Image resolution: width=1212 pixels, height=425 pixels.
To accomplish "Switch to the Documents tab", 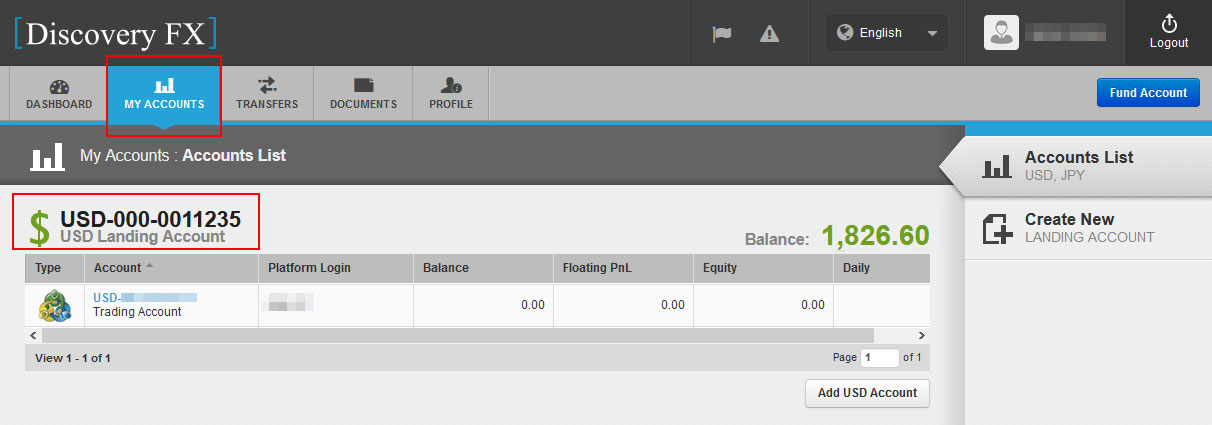I will pos(363,94).
